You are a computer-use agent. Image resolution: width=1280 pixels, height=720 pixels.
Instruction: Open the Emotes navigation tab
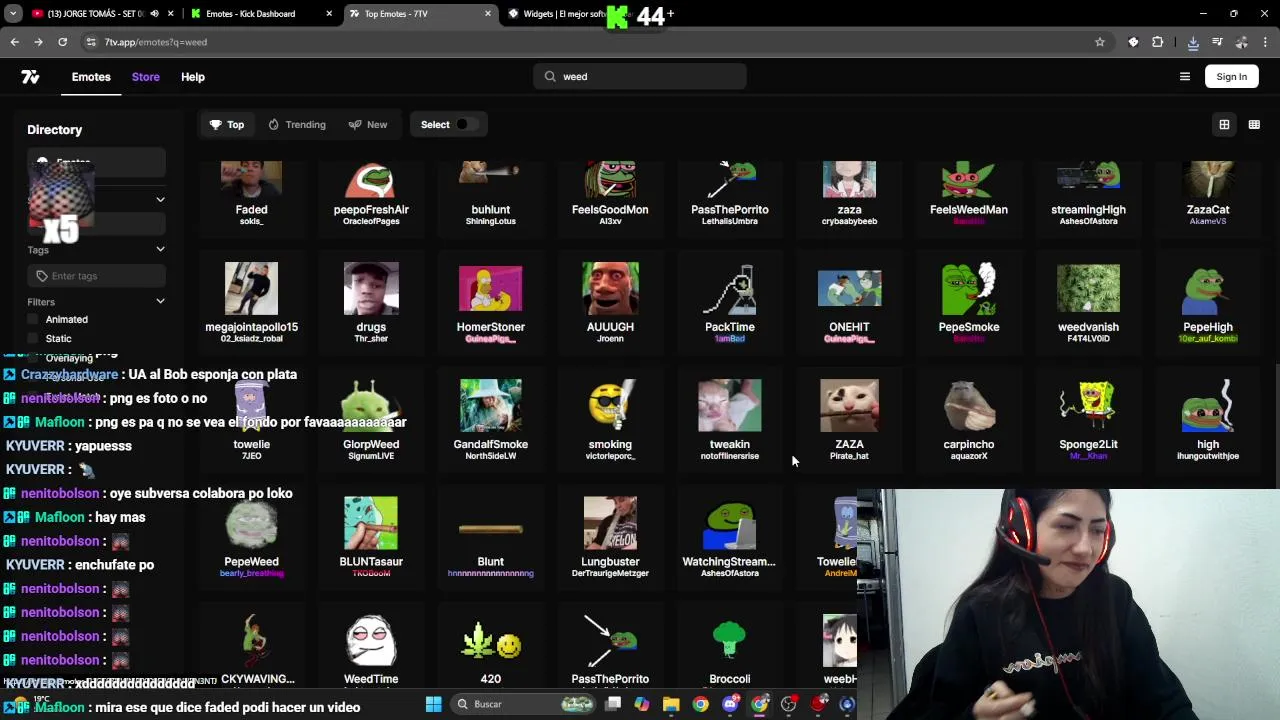(91, 77)
